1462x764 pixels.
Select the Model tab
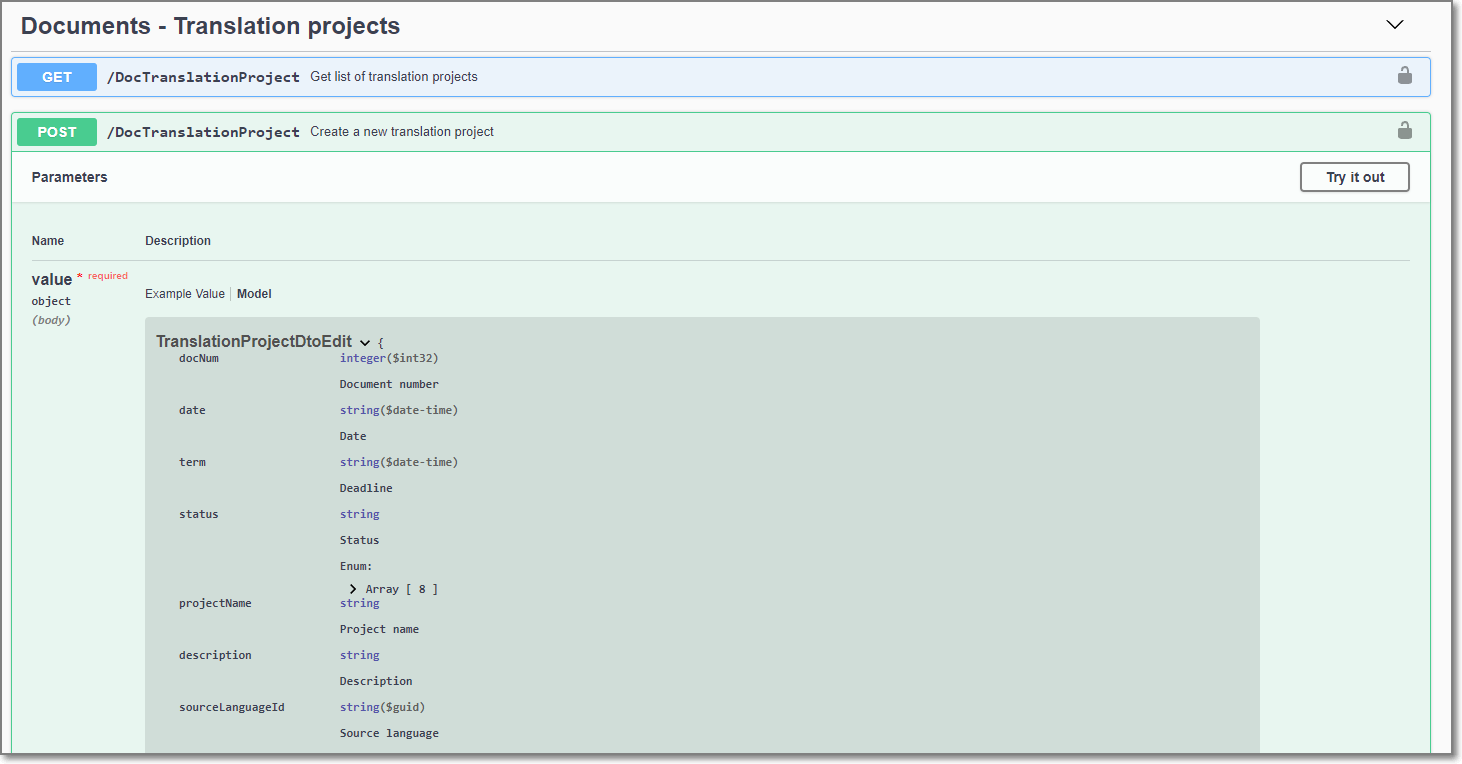254,294
